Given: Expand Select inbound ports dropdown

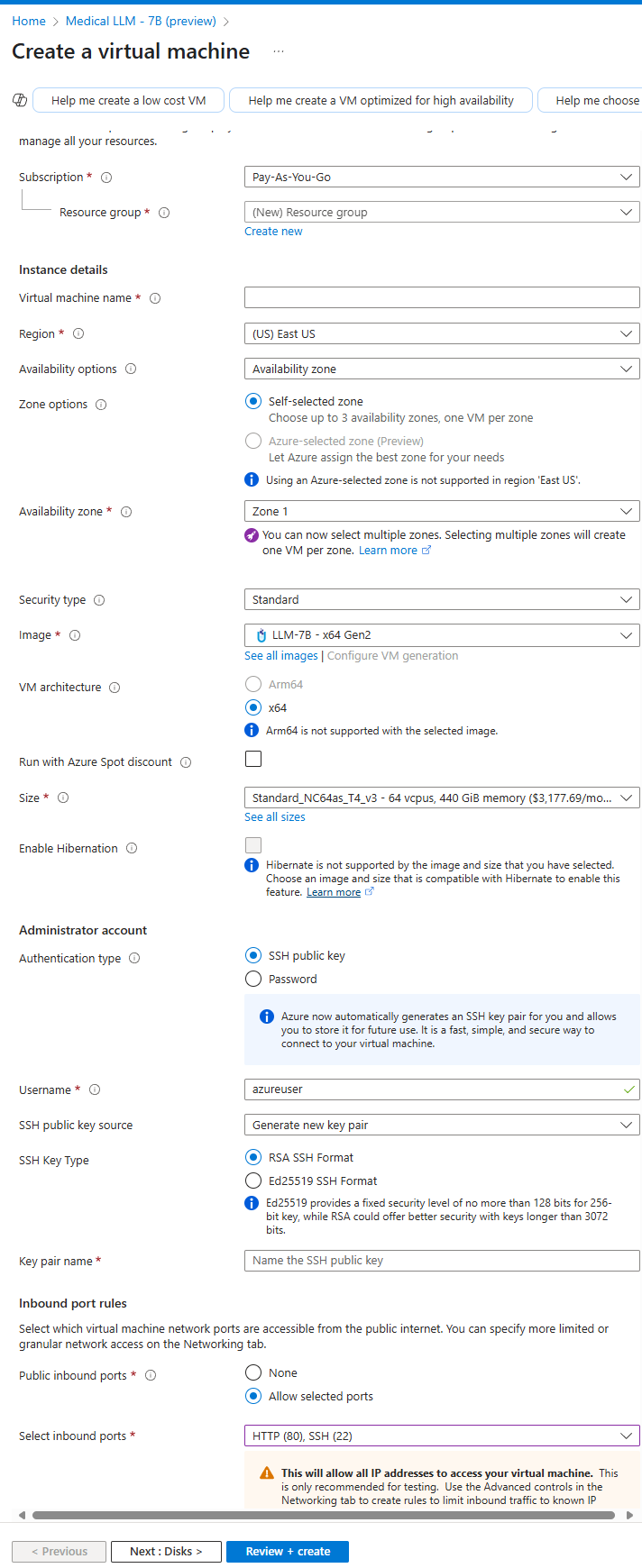Looking at the screenshot, I should 442,1436.
